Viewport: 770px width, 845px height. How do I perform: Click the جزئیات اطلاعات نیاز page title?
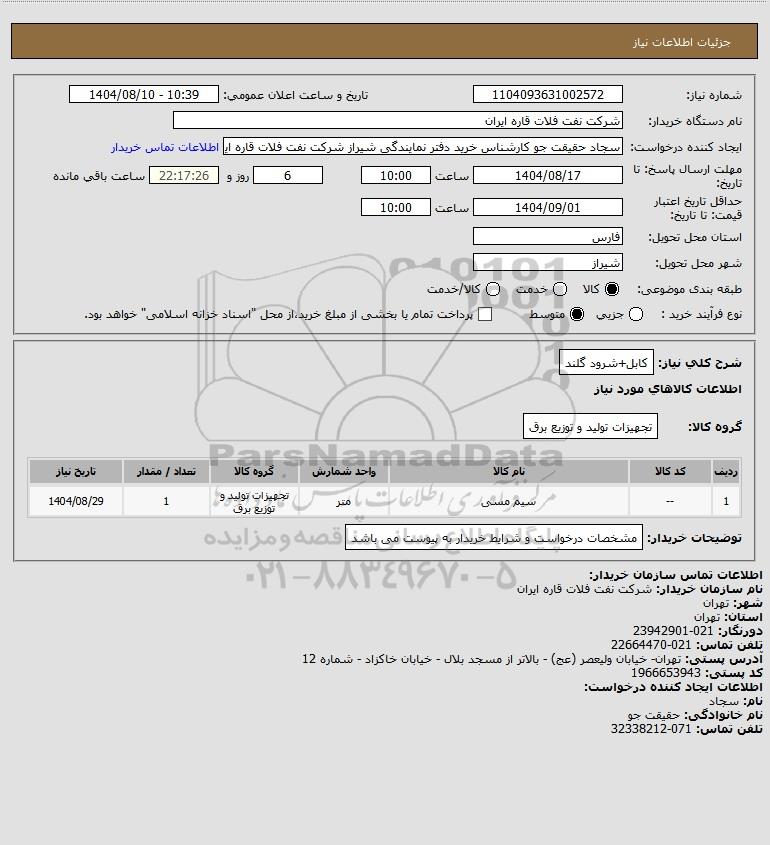click(682, 42)
